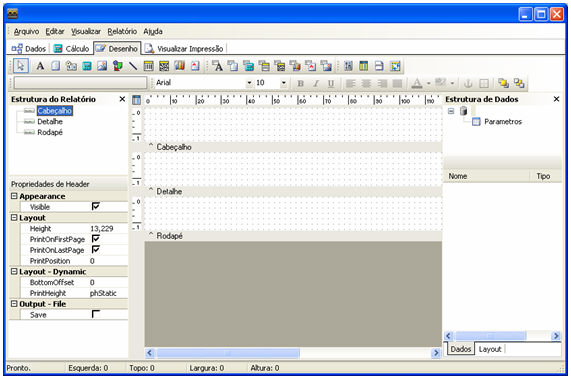
Task: Pick the Chart component tool
Action: point(180,66)
